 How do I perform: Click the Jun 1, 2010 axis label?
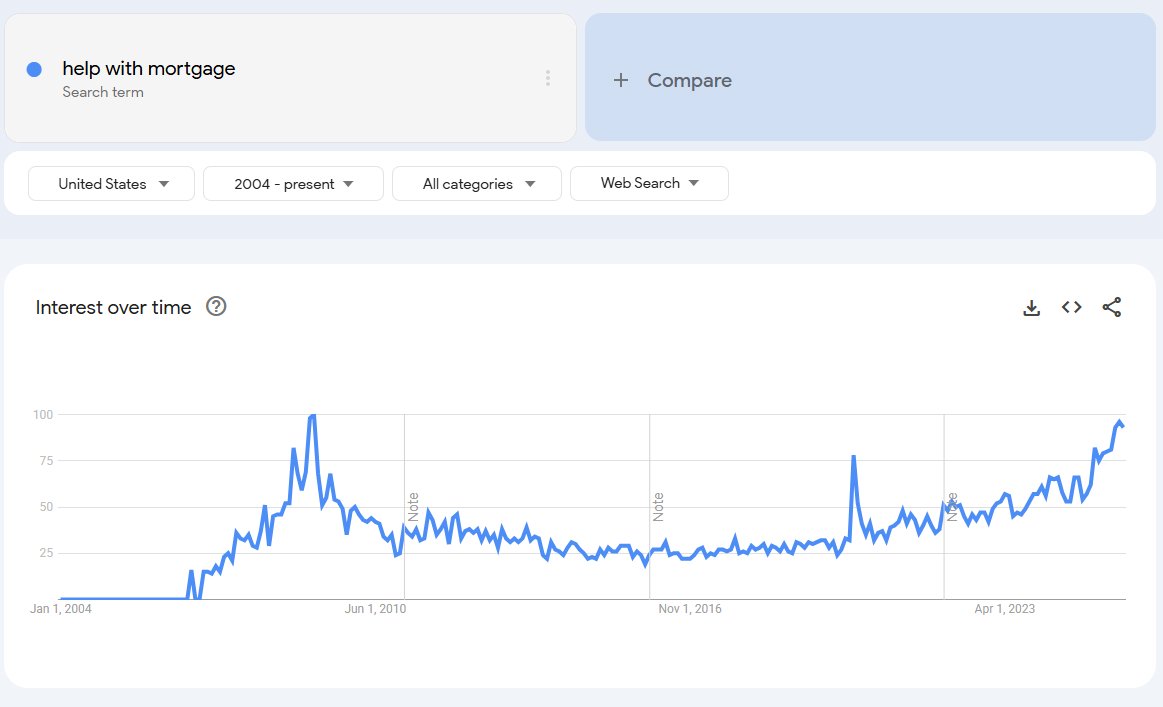tap(375, 609)
